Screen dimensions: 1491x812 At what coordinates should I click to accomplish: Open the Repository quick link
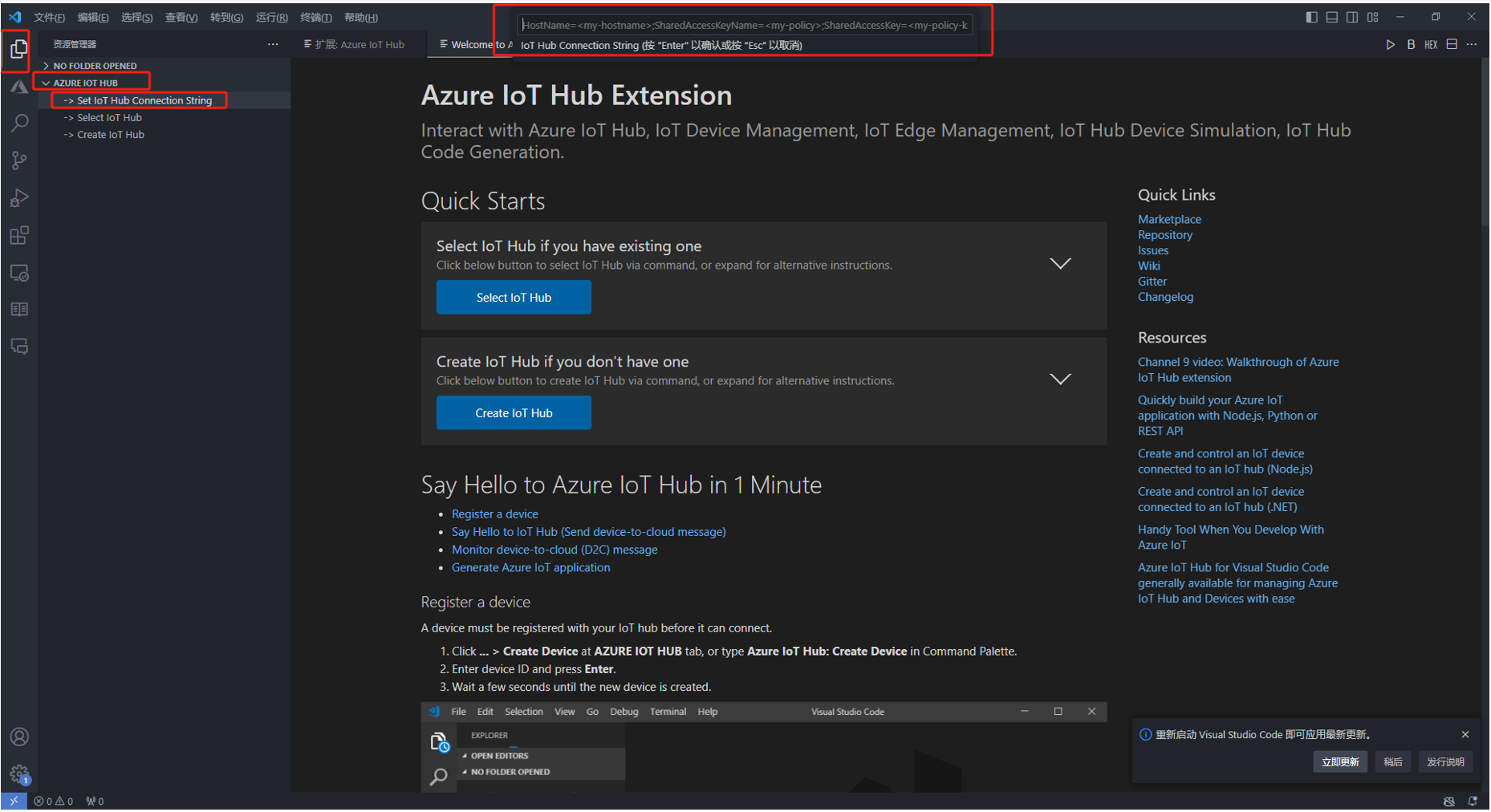pos(1165,235)
